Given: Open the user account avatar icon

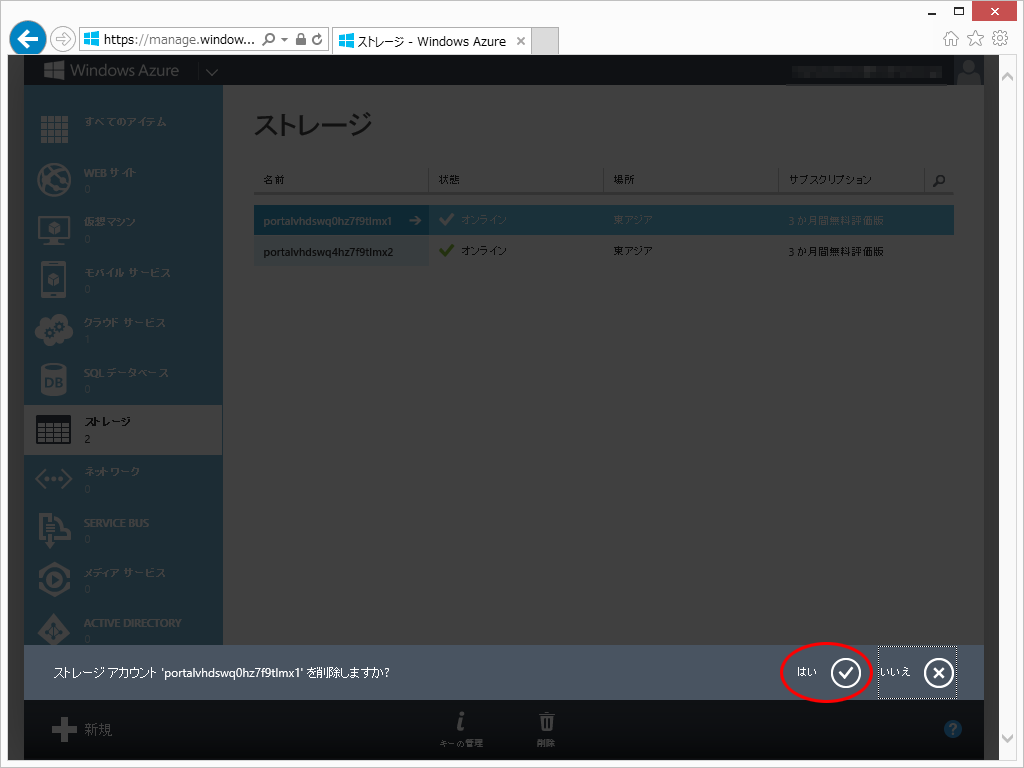Looking at the screenshot, I should pyautogui.click(x=968, y=71).
